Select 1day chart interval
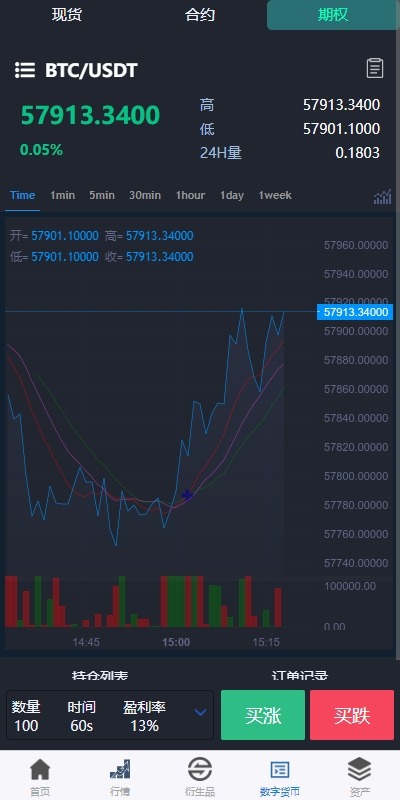Image resolution: width=400 pixels, height=800 pixels. (232, 195)
